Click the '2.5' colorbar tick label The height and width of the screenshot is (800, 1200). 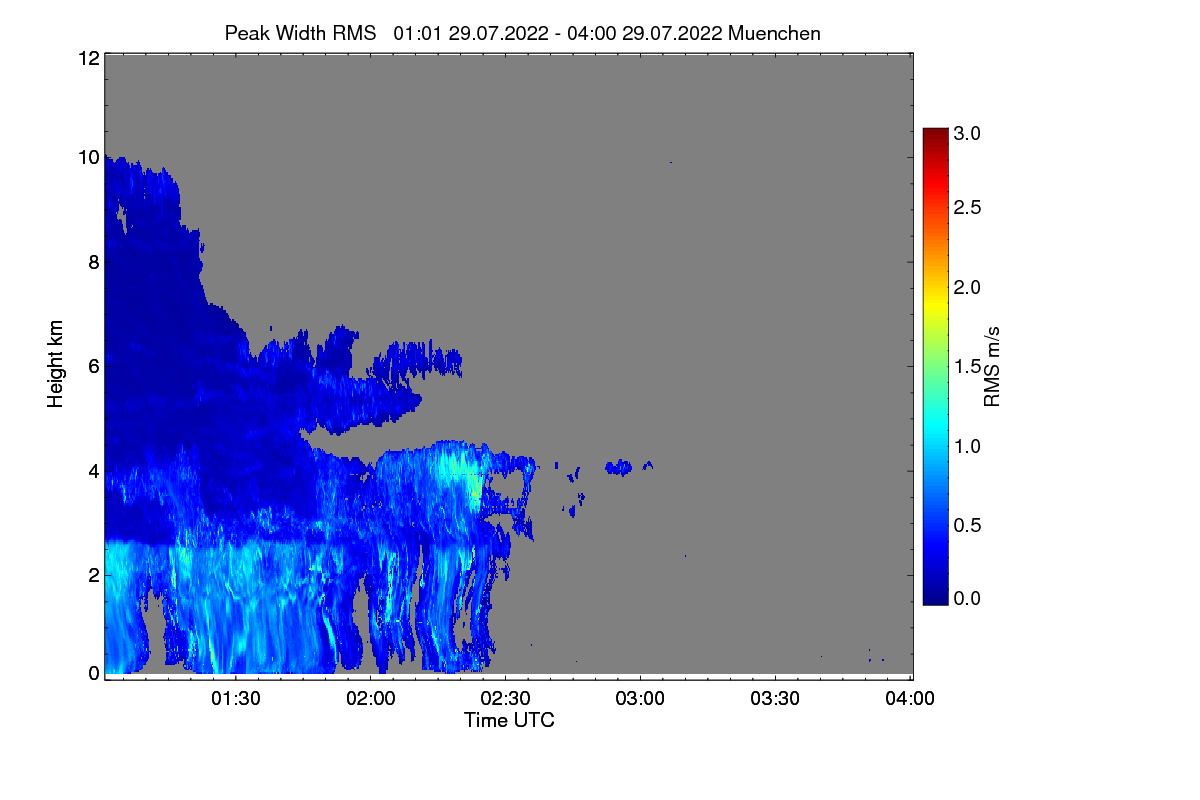click(x=966, y=207)
